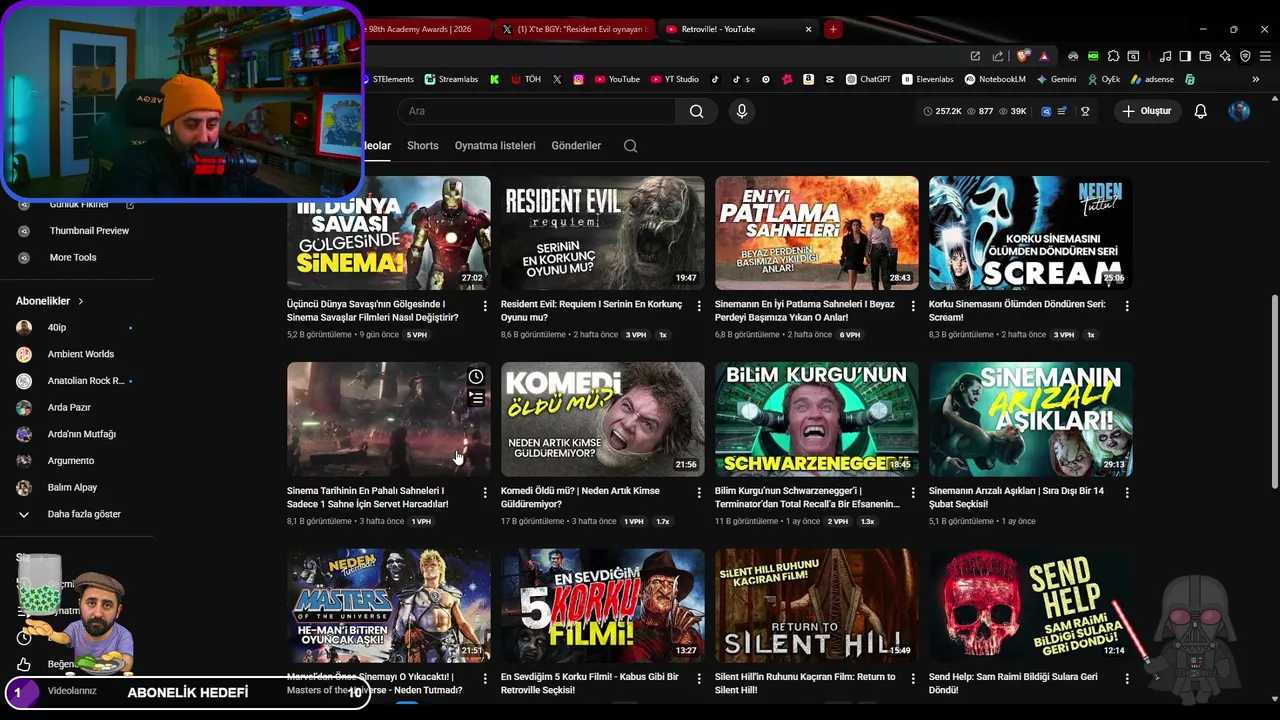Screen dimensions: 1280x720
Task: Open the ChatGPT bookmark
Action: (868, 79)
